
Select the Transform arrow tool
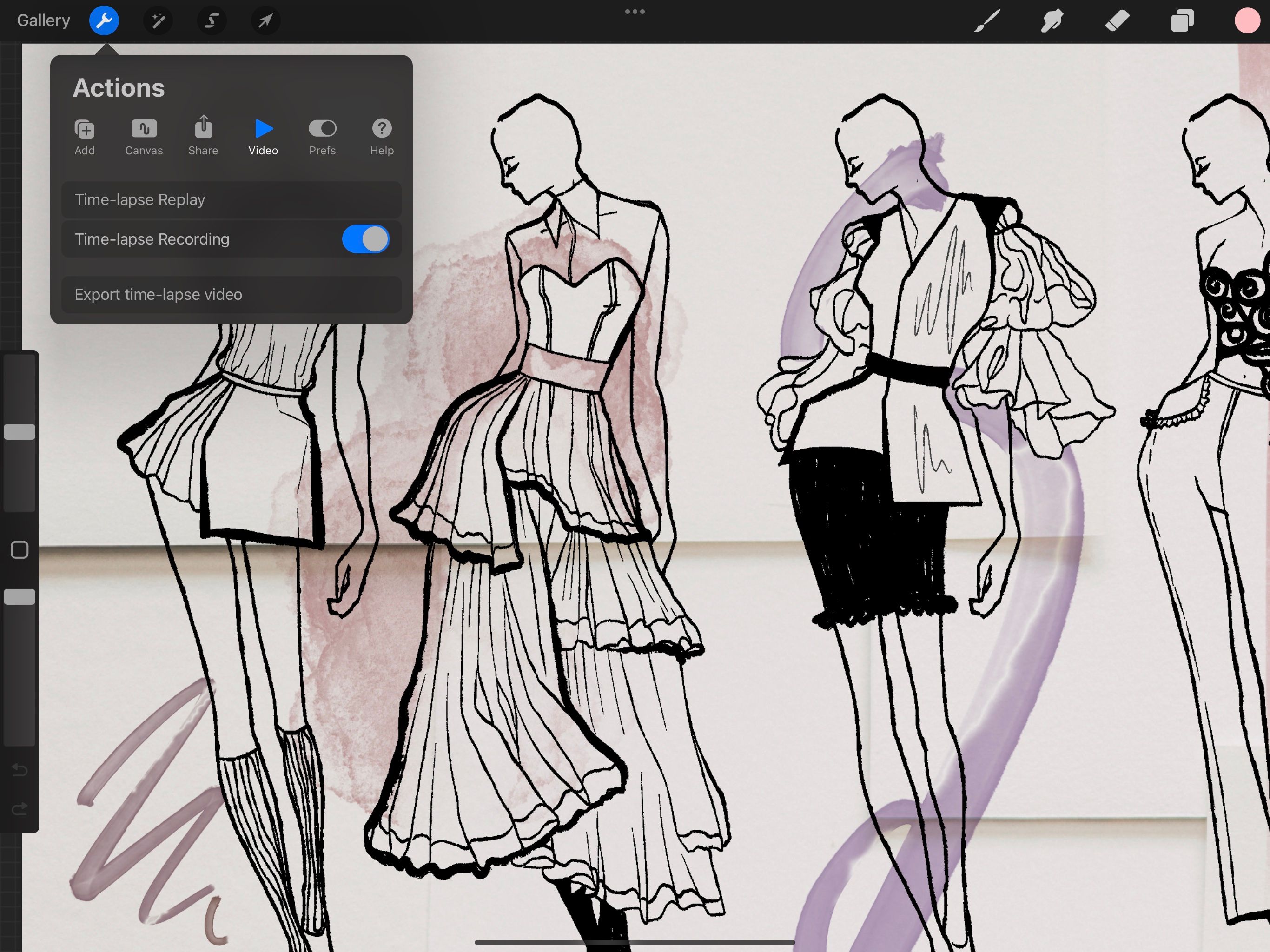(265, 20)
